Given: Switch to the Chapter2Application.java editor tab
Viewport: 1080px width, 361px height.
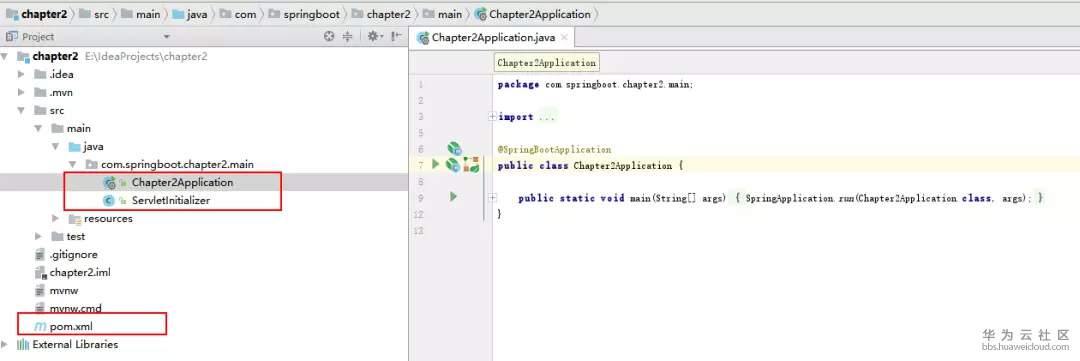Looking at the screenshot, I should point(492,37).
